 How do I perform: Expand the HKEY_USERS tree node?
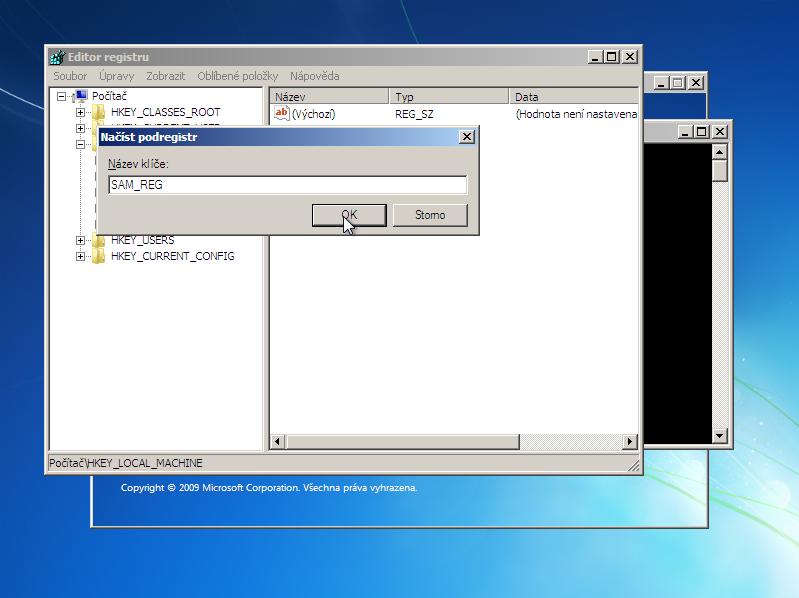click(x=81, y=240)
